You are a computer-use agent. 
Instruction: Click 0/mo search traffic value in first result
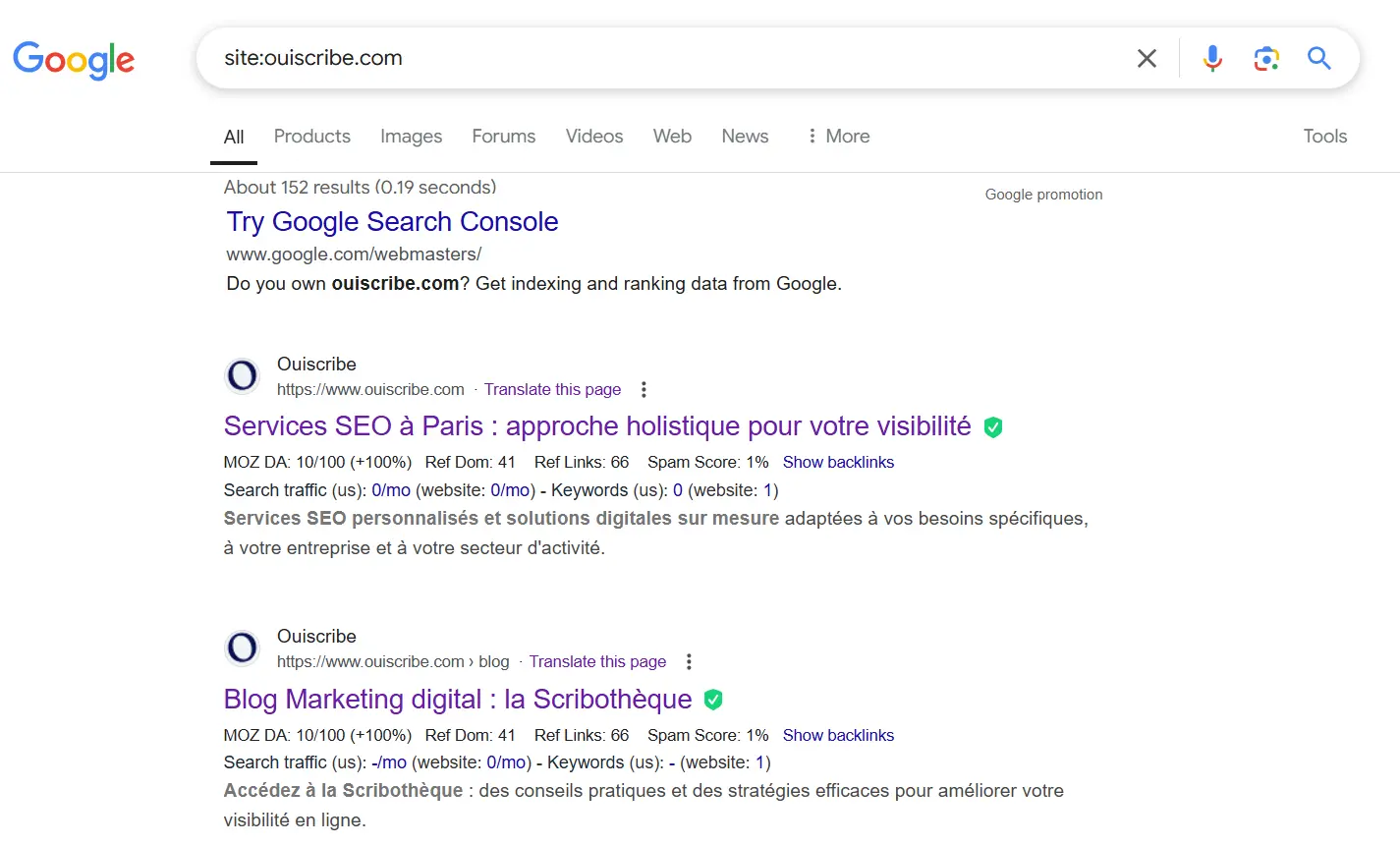tap(391, 490)
